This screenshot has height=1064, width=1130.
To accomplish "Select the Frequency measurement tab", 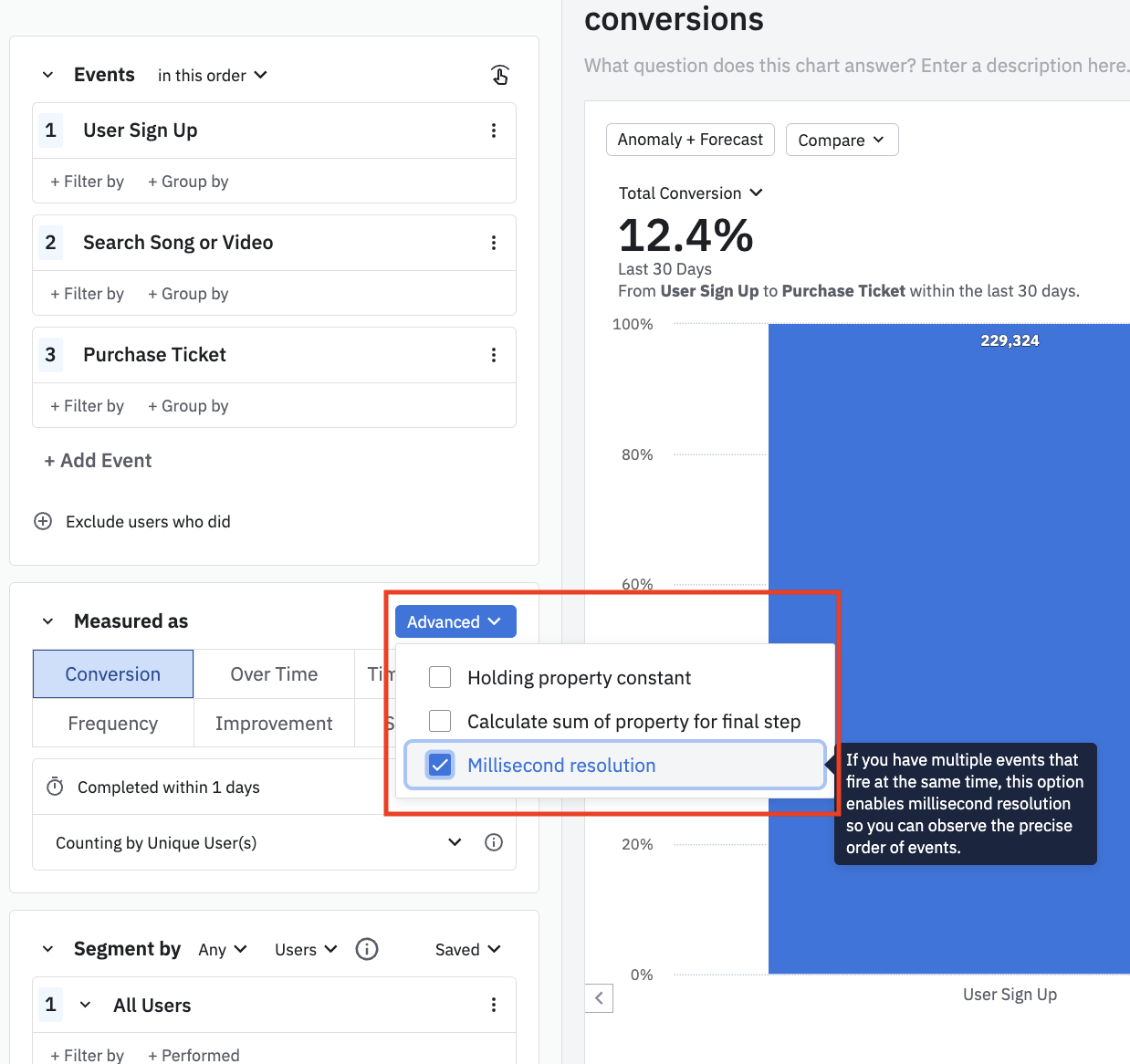I will coord(113,724).
